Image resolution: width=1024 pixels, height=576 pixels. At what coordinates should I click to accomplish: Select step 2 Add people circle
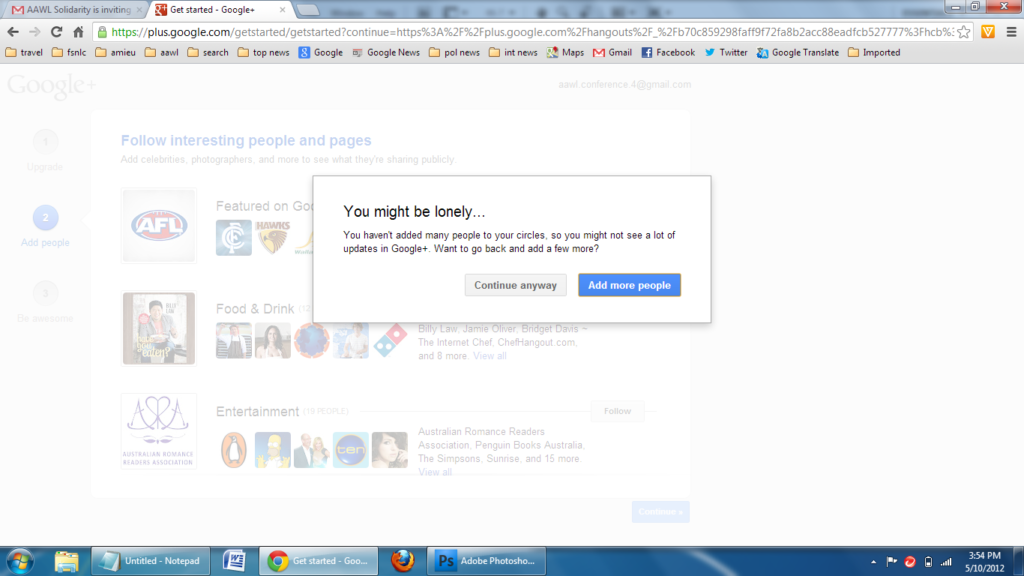coord(45,217)
